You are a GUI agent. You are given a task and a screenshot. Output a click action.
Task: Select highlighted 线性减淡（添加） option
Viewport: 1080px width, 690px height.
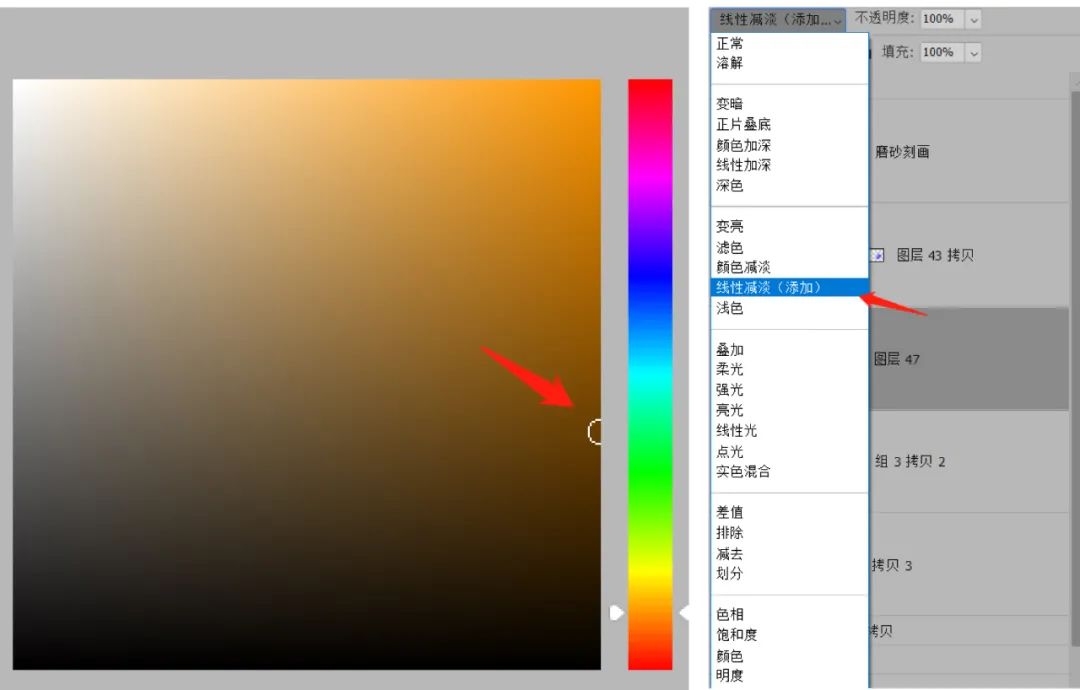(x=768, y=288)
